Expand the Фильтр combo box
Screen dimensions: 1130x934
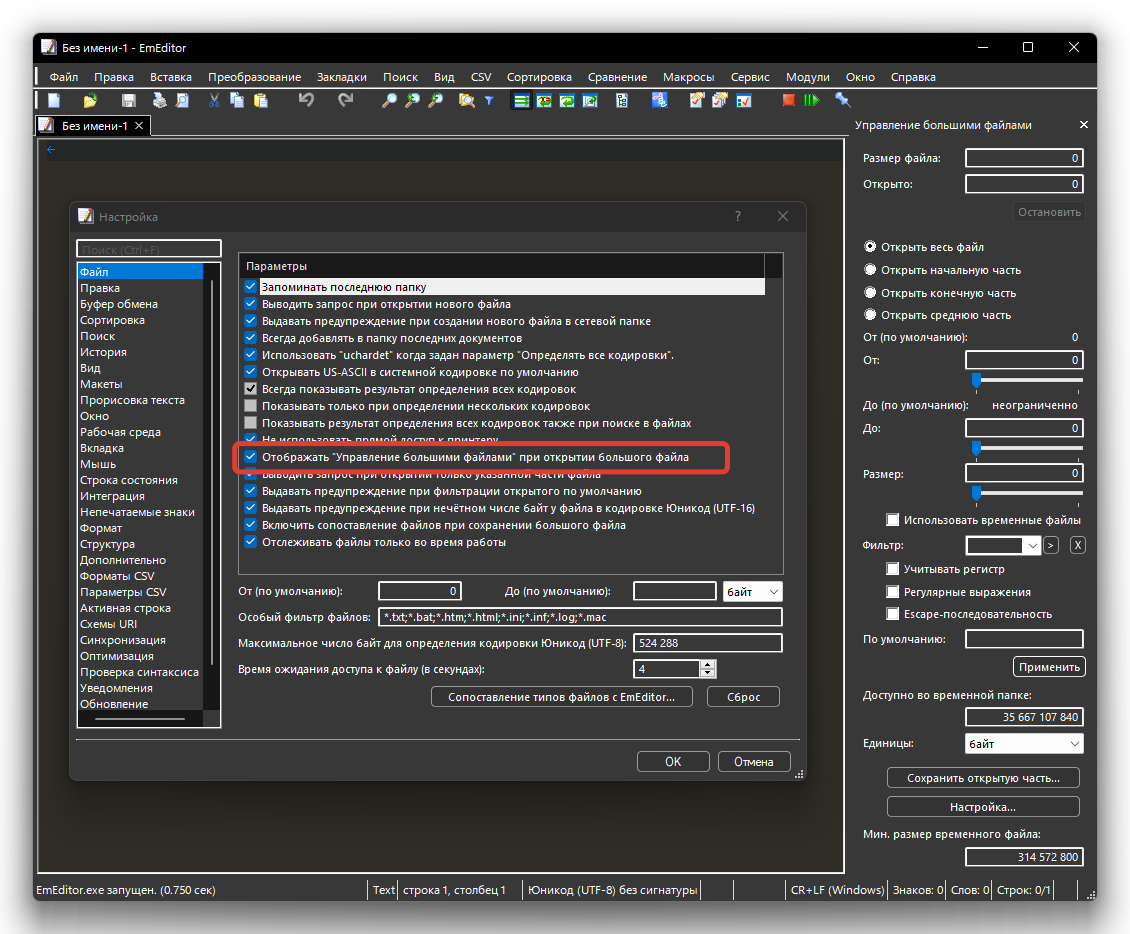click(x=1032, y=546)
